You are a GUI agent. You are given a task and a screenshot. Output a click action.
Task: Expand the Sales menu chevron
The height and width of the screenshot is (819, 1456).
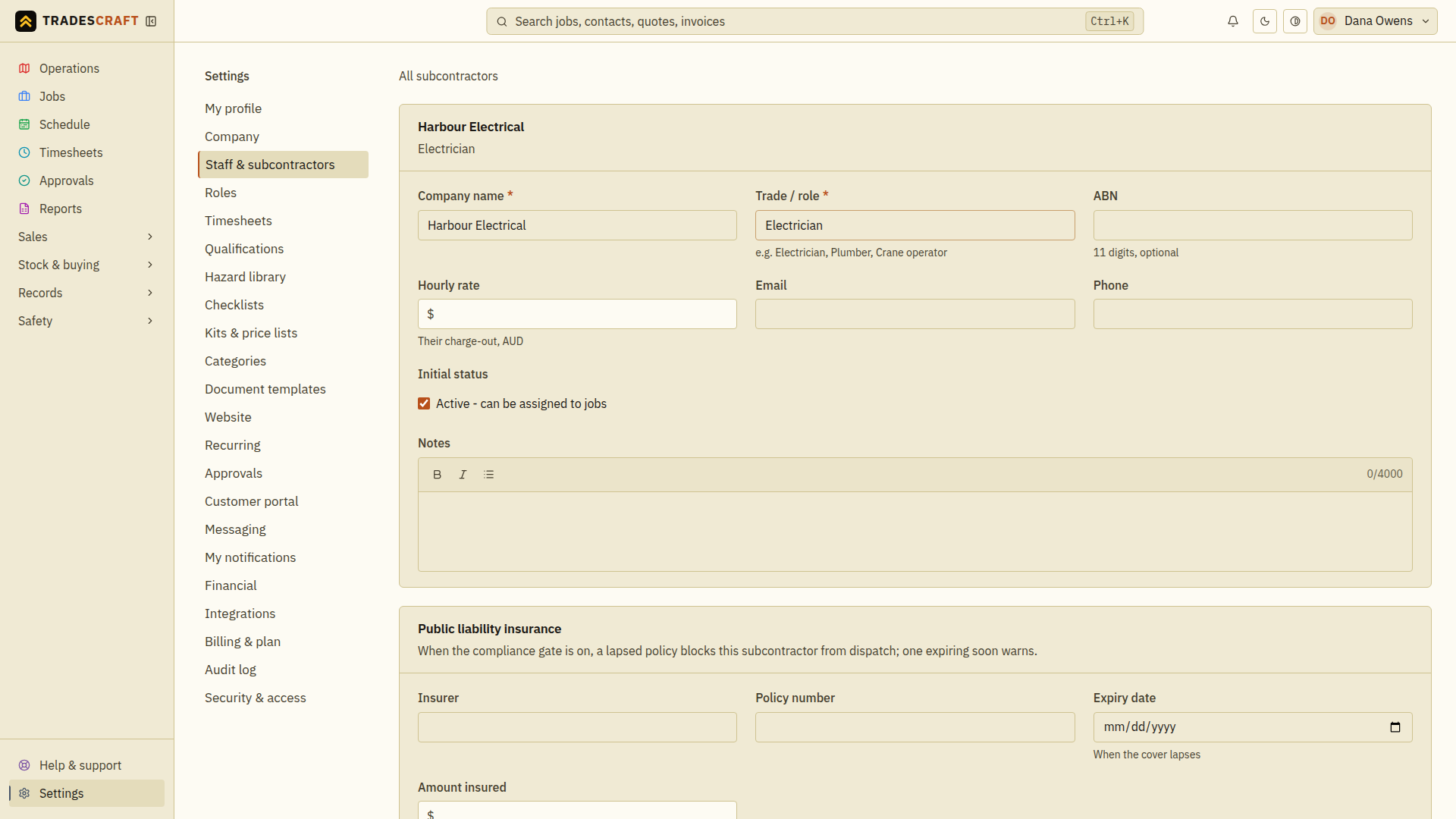150,237
